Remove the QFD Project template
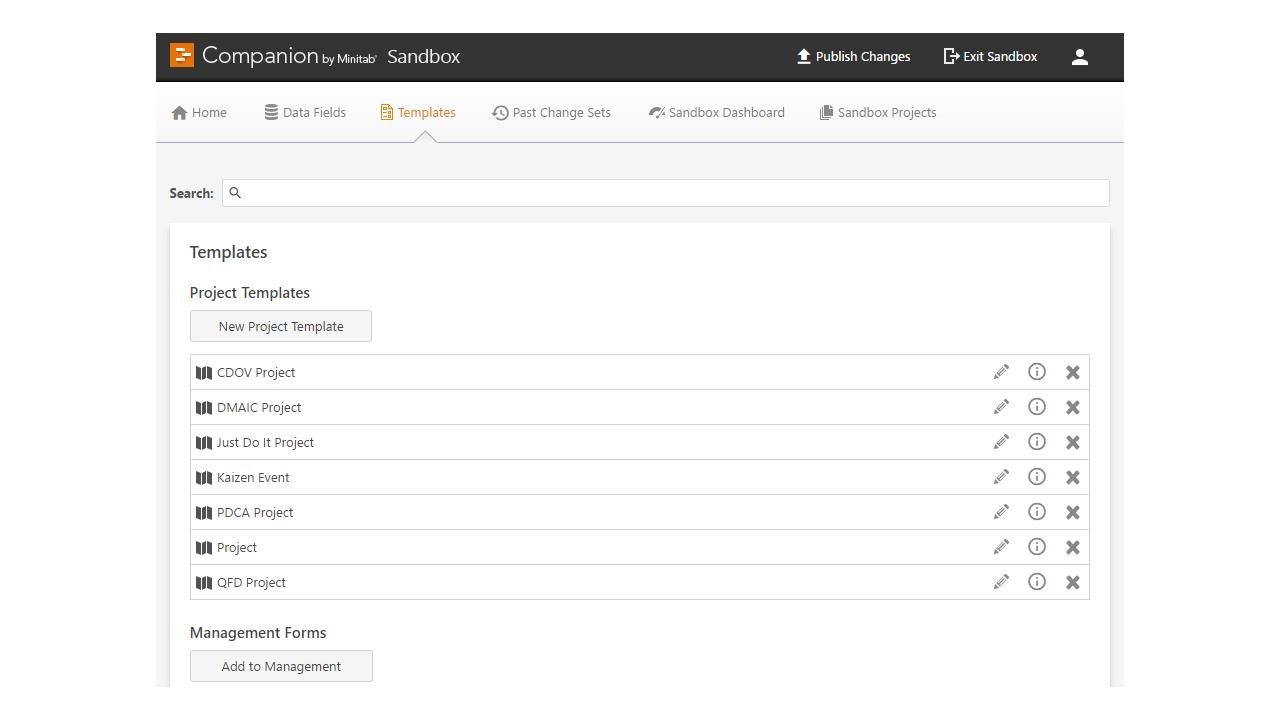 click(x=1073, y=582)
